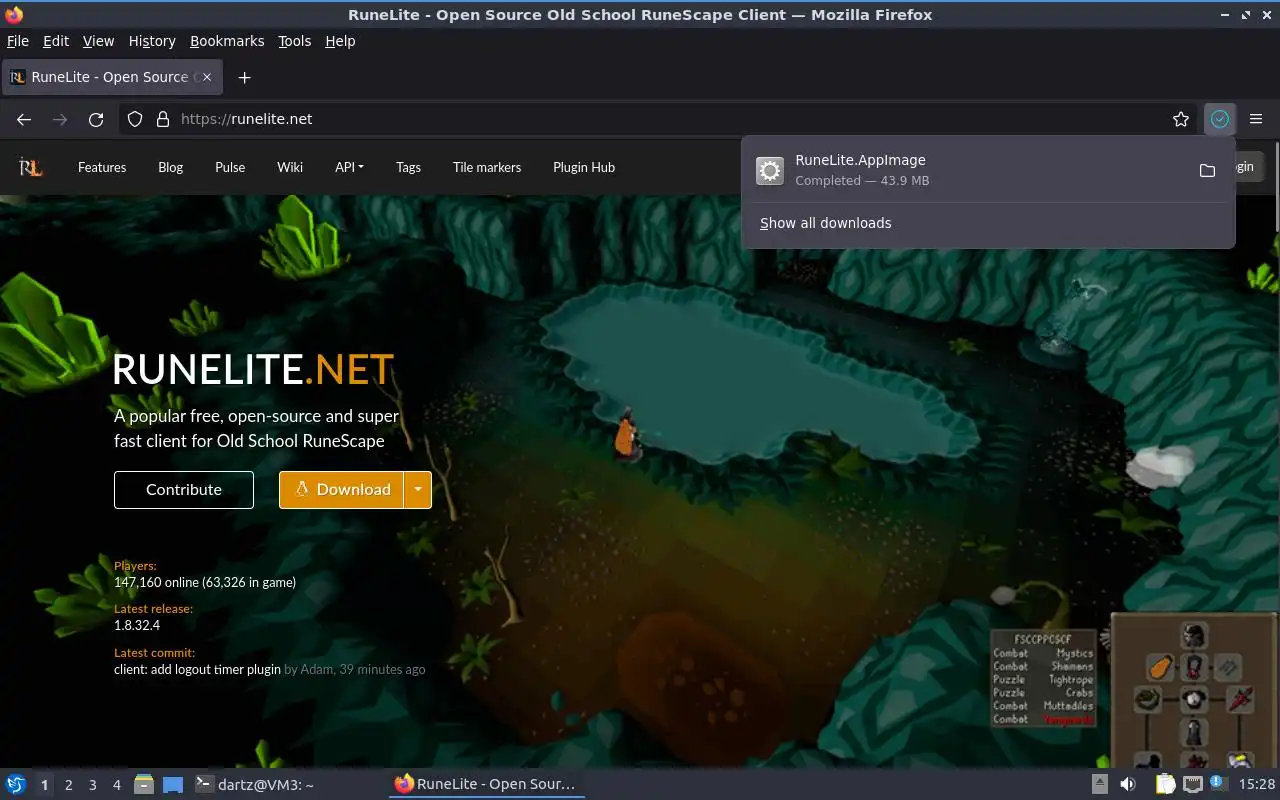Open the API dropdown in the navbar
Image resolution: width=1280 pixels, height=800 pixels.
pos(349,167)
